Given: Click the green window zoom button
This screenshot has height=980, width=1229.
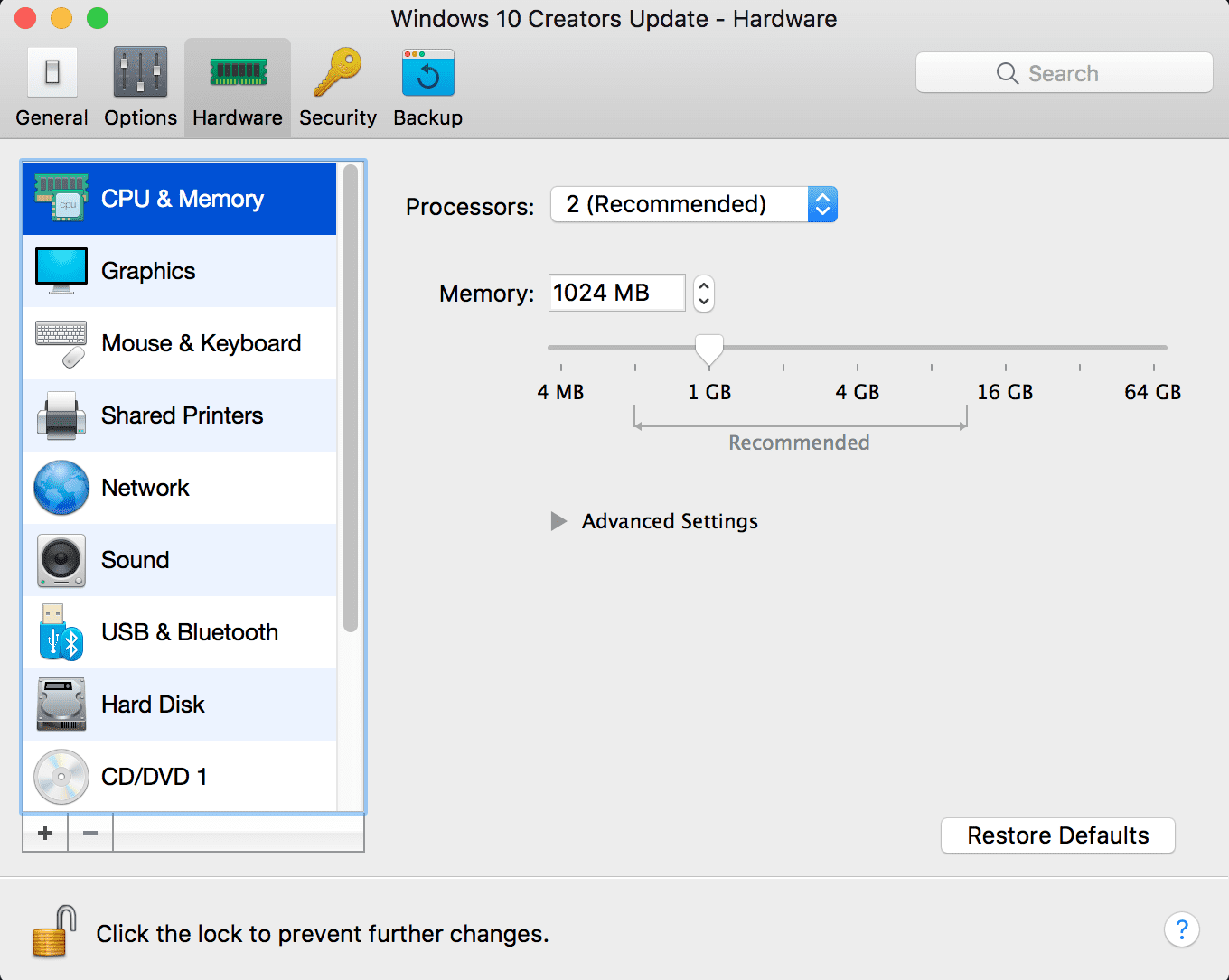Looking at the screenshot, I should (x=98, y=18).
